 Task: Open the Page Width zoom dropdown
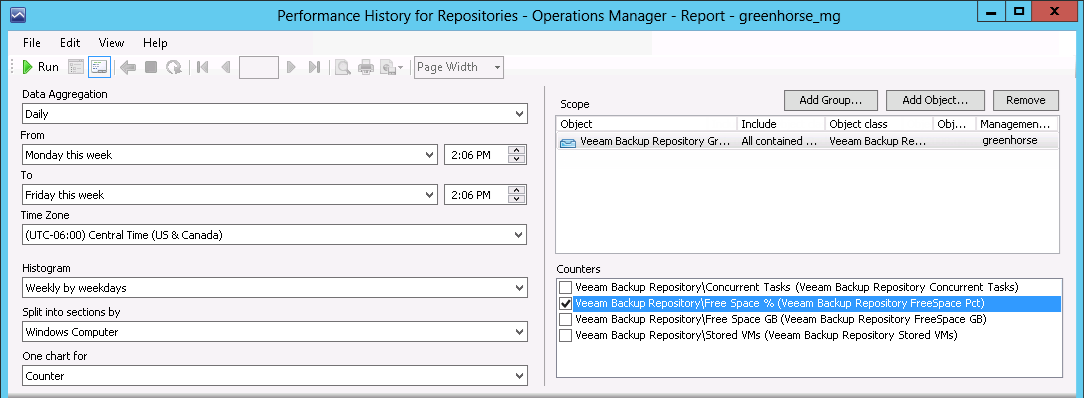pyautogui.click(x=459, y=67)
